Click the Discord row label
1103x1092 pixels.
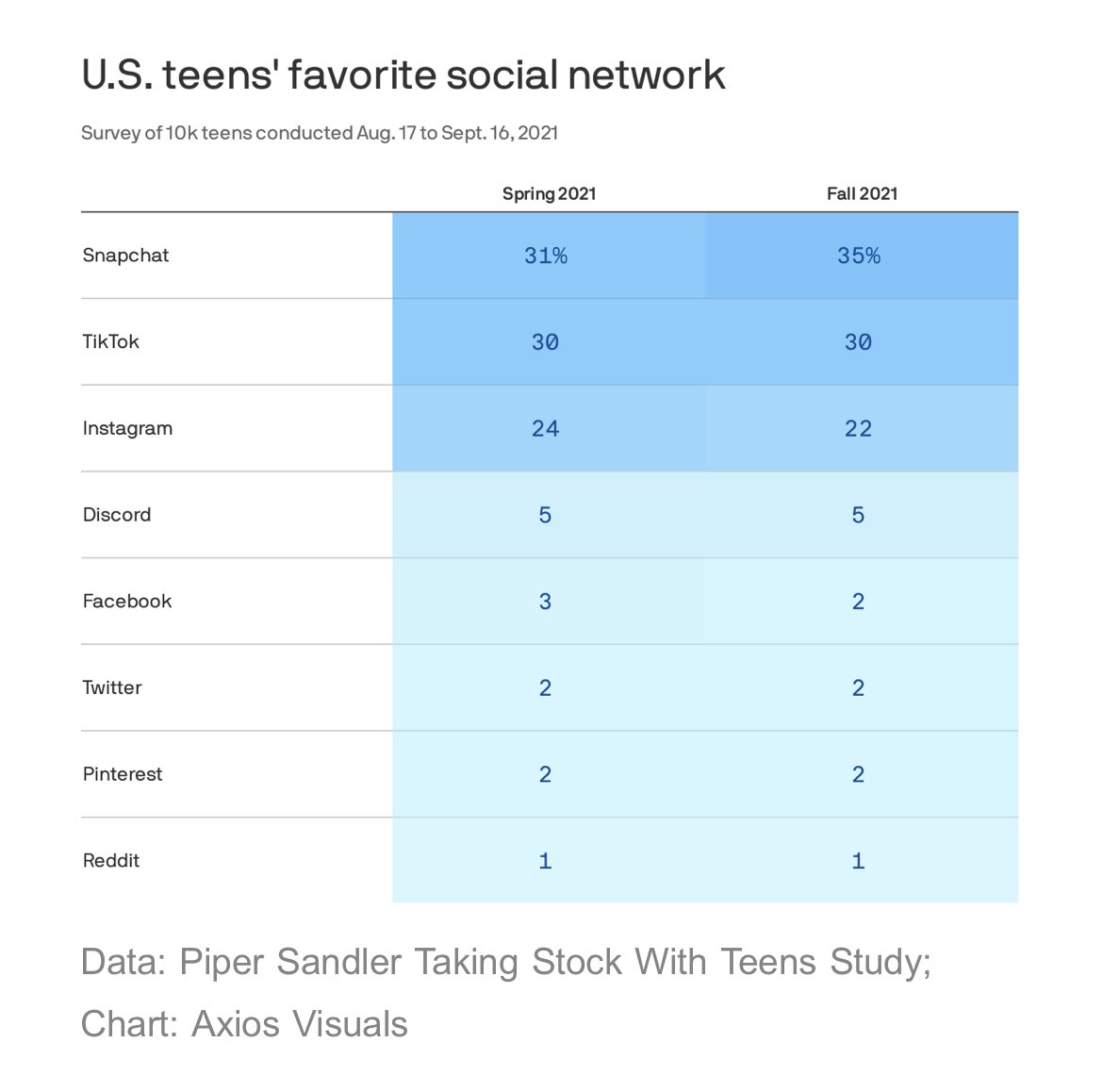(x=117, y=515)
